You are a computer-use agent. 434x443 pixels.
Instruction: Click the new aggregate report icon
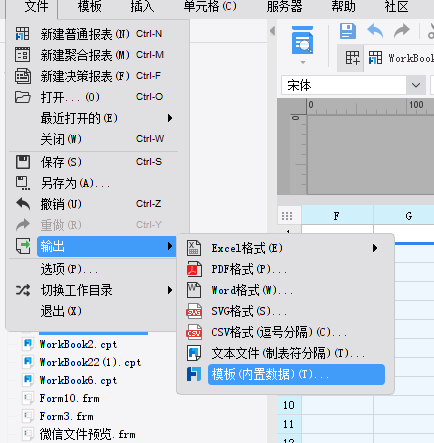[22, 55]
